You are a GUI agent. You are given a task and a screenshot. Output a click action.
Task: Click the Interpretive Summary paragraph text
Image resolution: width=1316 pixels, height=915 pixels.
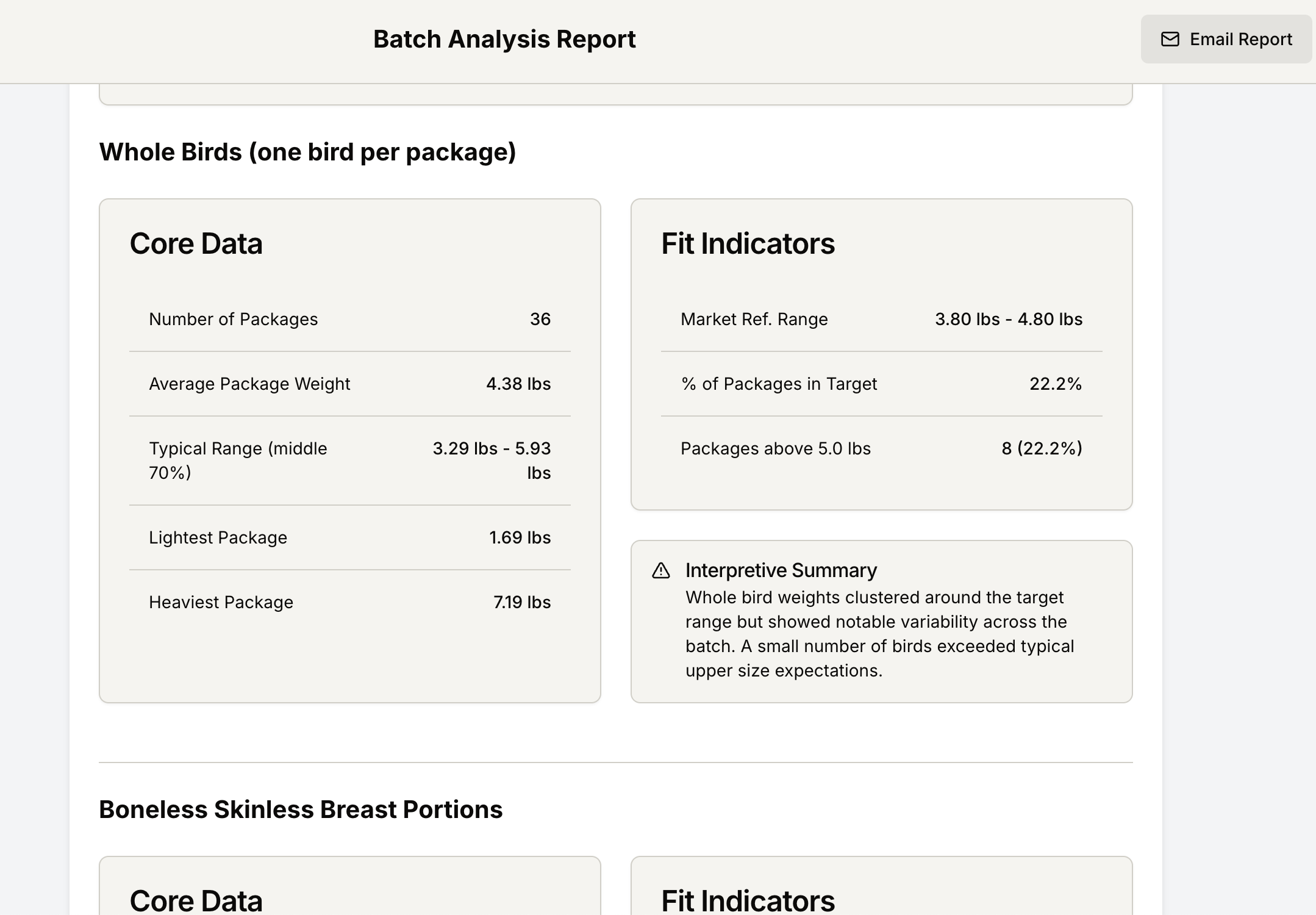point(878,634)
